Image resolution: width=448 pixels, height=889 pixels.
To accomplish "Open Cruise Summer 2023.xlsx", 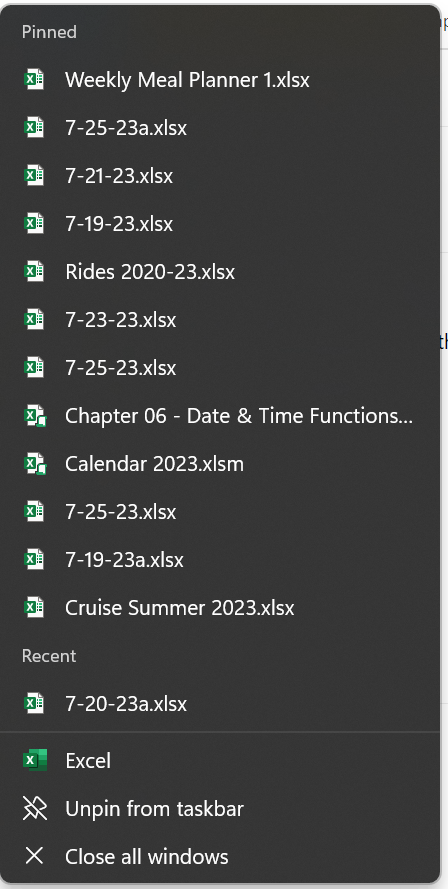I will click(x=220, y=608).
